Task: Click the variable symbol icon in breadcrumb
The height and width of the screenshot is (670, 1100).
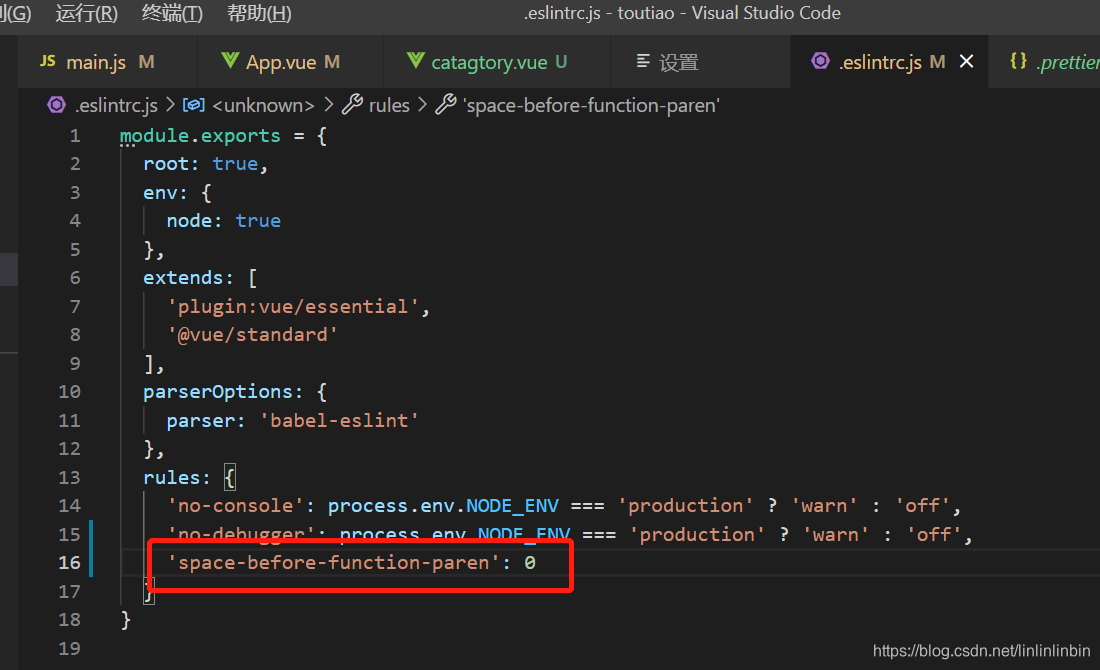Action: tap(194, 105)
